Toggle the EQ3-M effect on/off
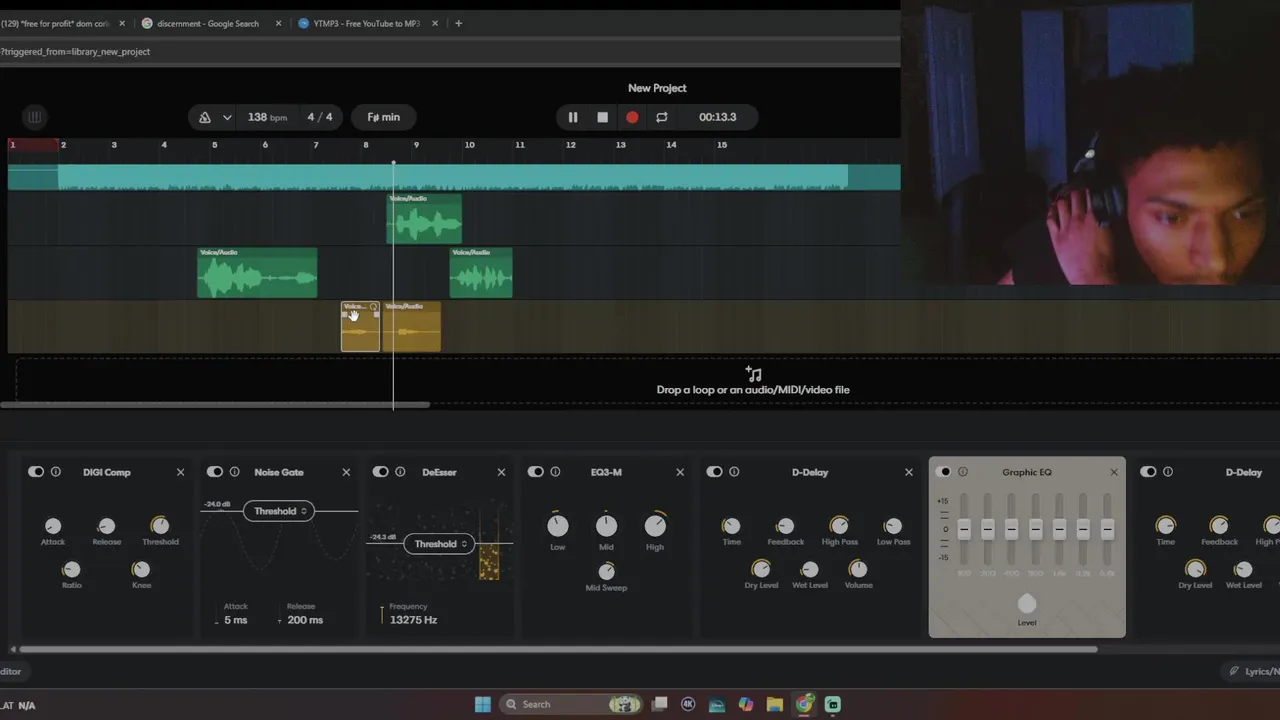The height and width of the screenshot is (720, 1280). pyautogui.click(x=535, y=472)
